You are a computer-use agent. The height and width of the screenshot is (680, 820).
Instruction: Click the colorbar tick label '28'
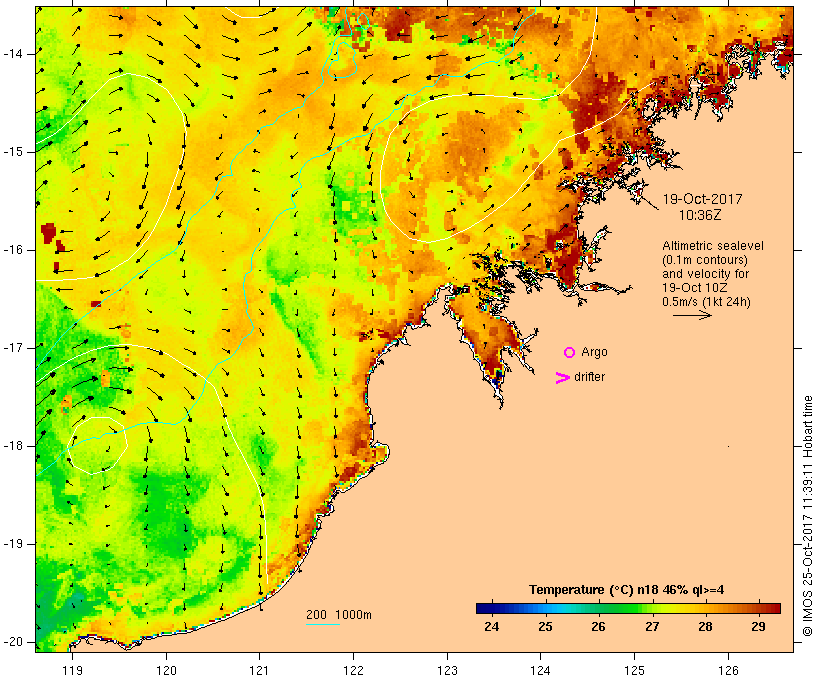[705, 627]
